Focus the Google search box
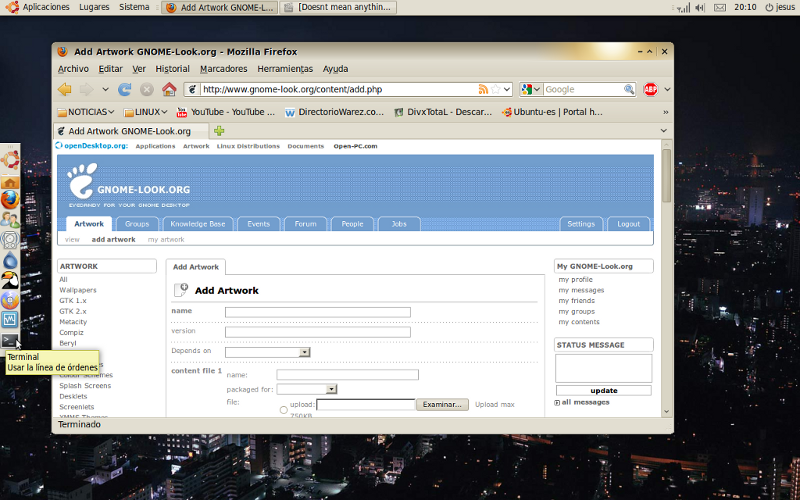Screen dimensions: 800x500 click(583, 89)
